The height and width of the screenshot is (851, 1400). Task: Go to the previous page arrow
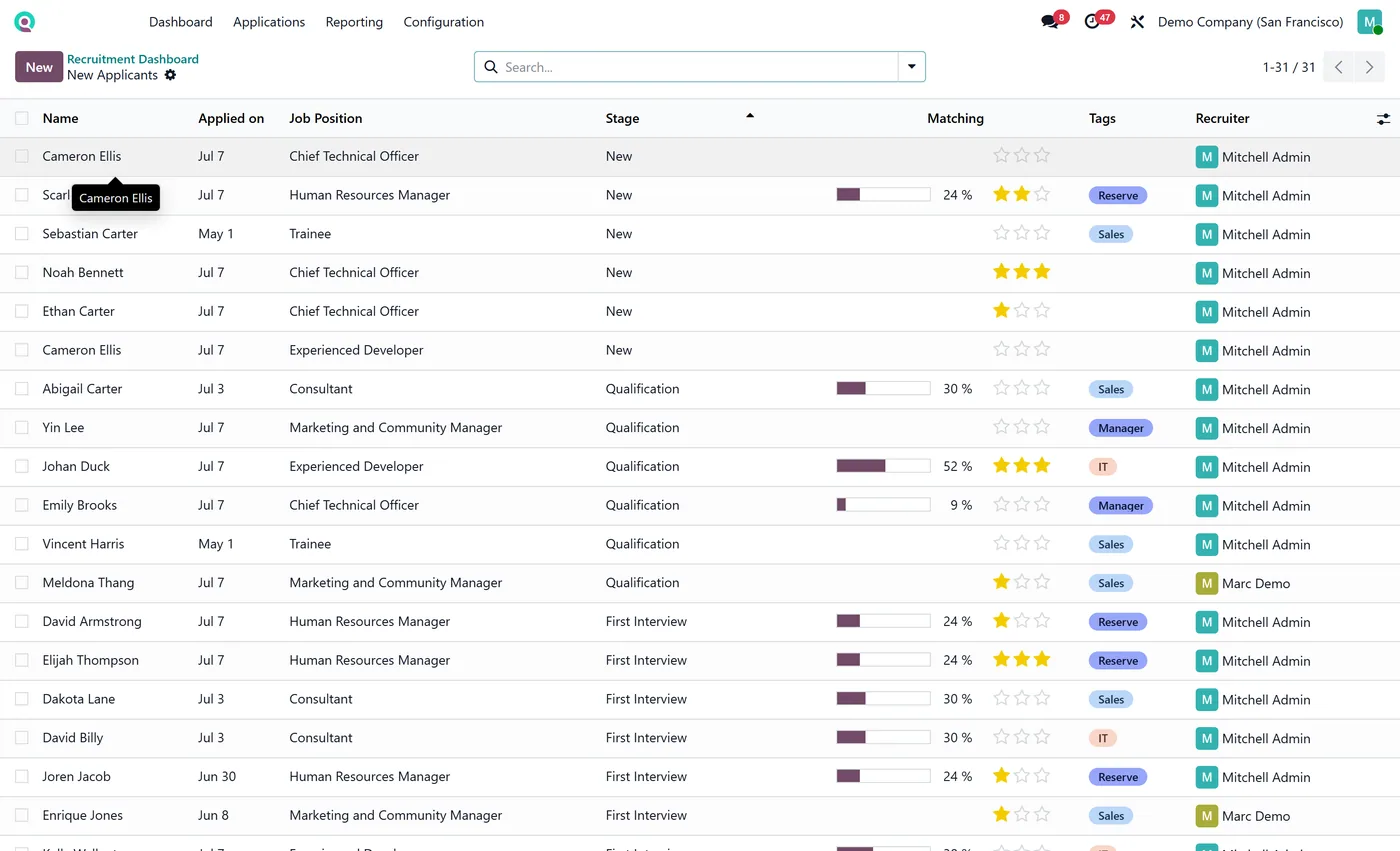pos(1339,67)
